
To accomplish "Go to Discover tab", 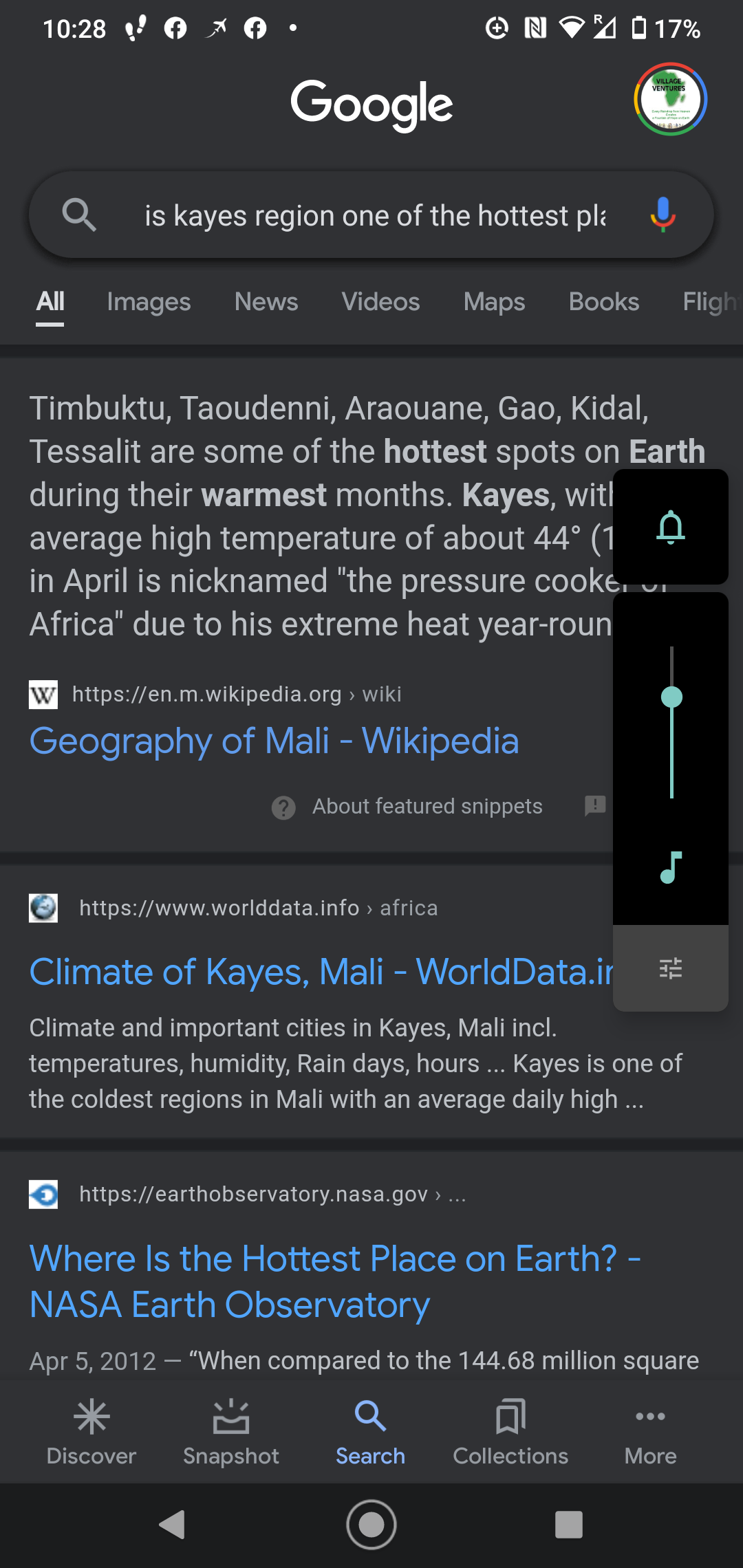I will (x=91, y=1431).
